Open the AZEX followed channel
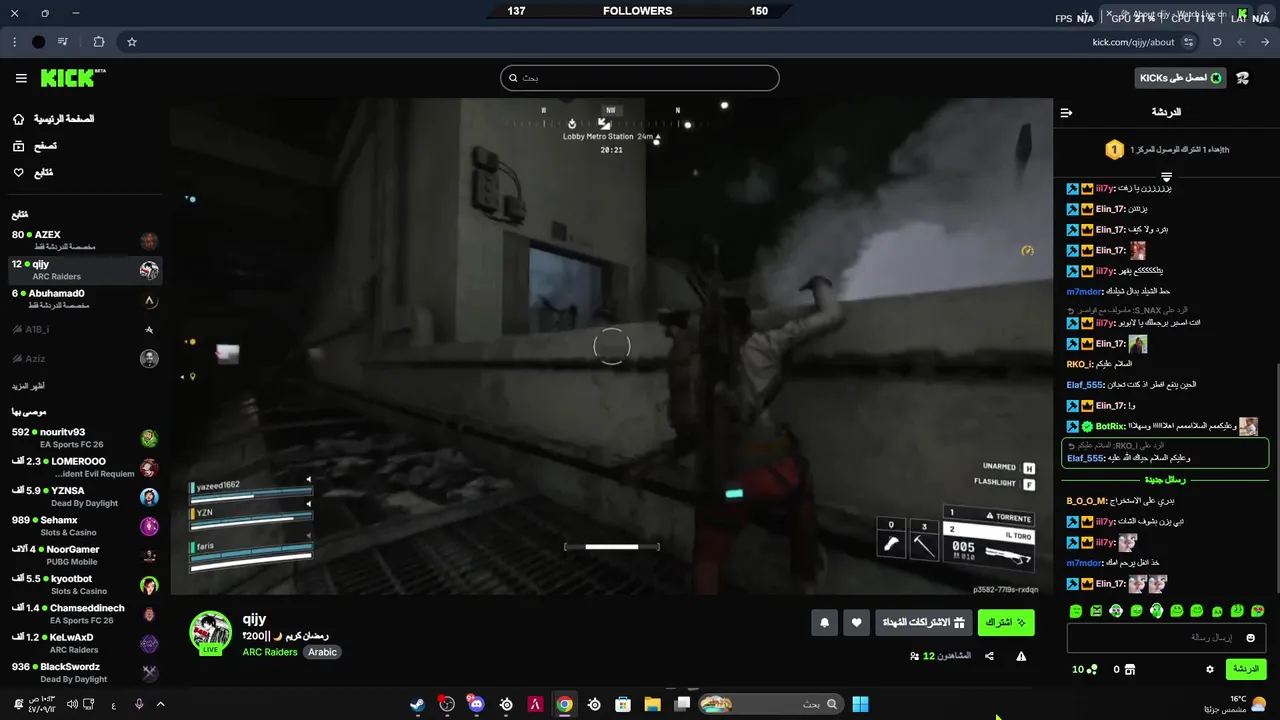 (85, 240)
